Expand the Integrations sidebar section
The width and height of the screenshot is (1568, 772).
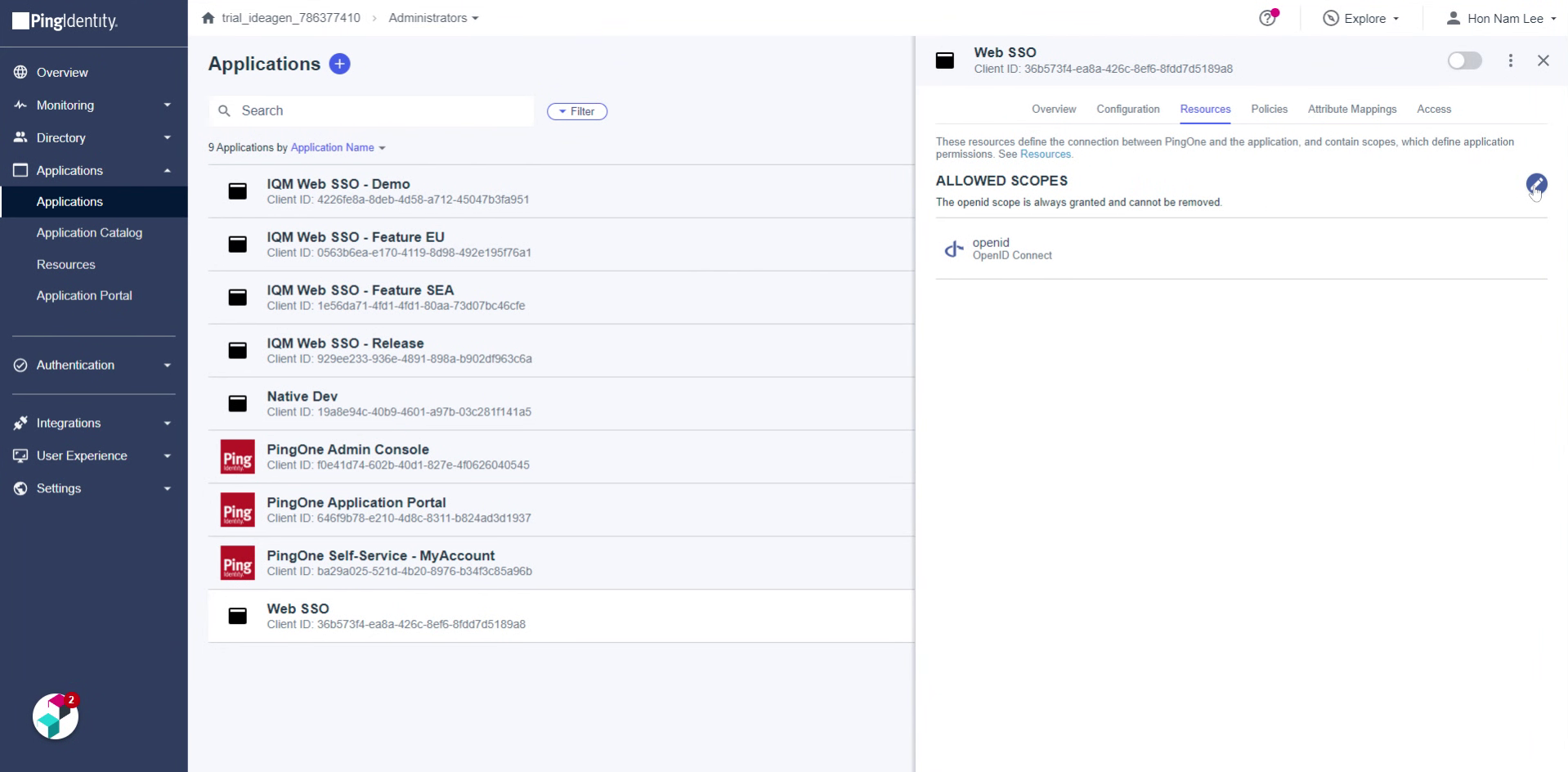point(167,423)
